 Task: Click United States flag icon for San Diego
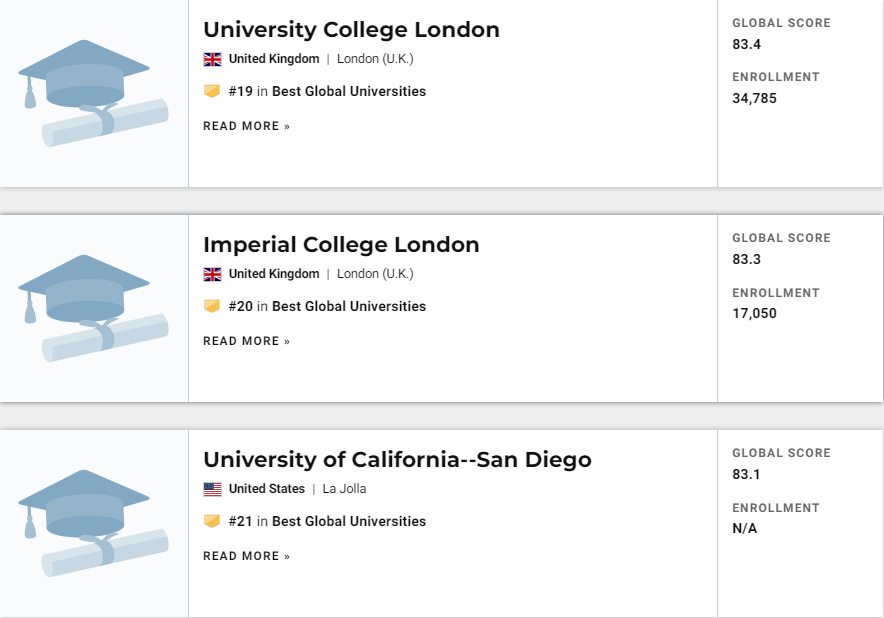[212, 489]
